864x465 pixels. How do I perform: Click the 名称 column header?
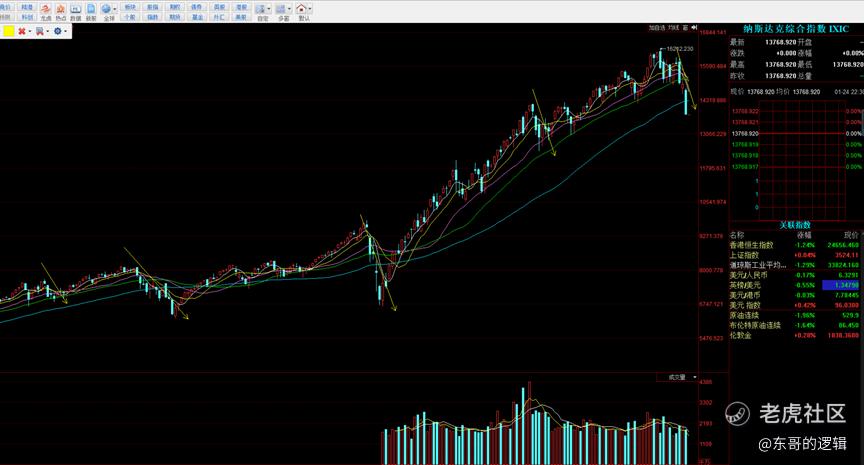(737, 235)
